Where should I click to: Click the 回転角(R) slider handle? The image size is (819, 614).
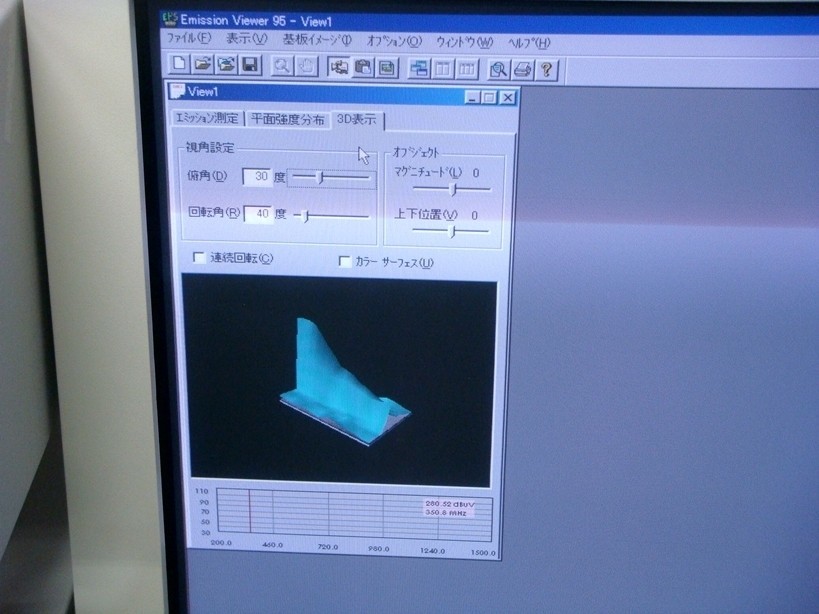(x=306, y=216)
